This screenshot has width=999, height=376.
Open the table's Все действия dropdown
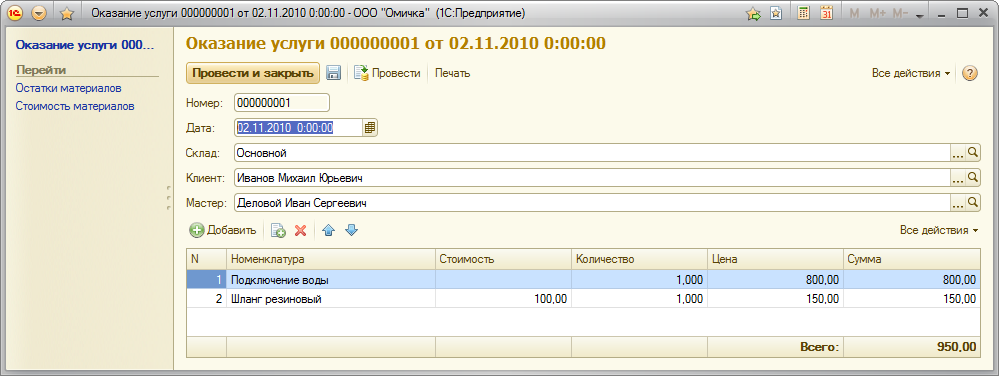click(x=939, y=230)
